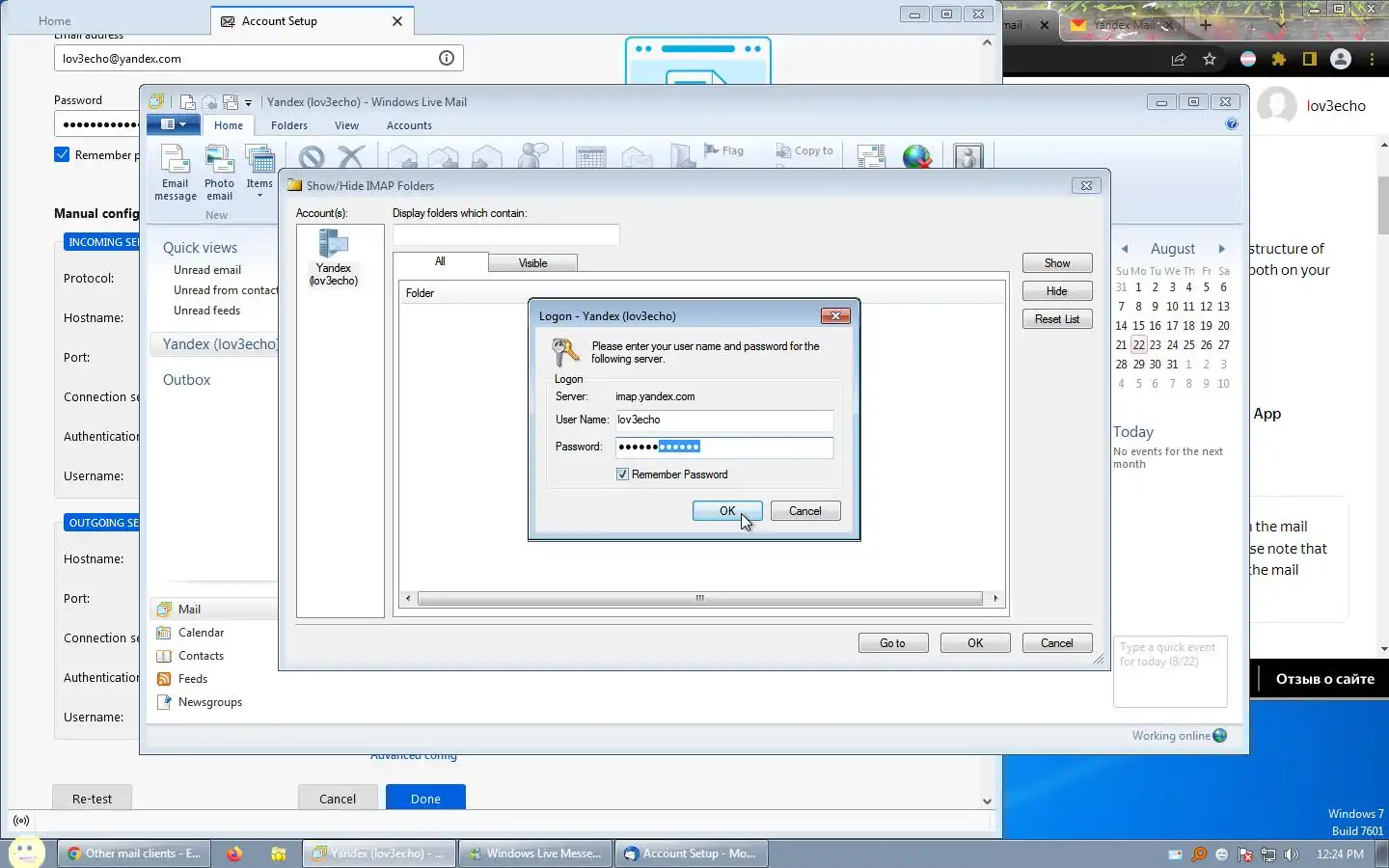The height and width of the screenshot is (868, 1389).
Task: Open the View ribbon tab
Action: coord(346,125)
